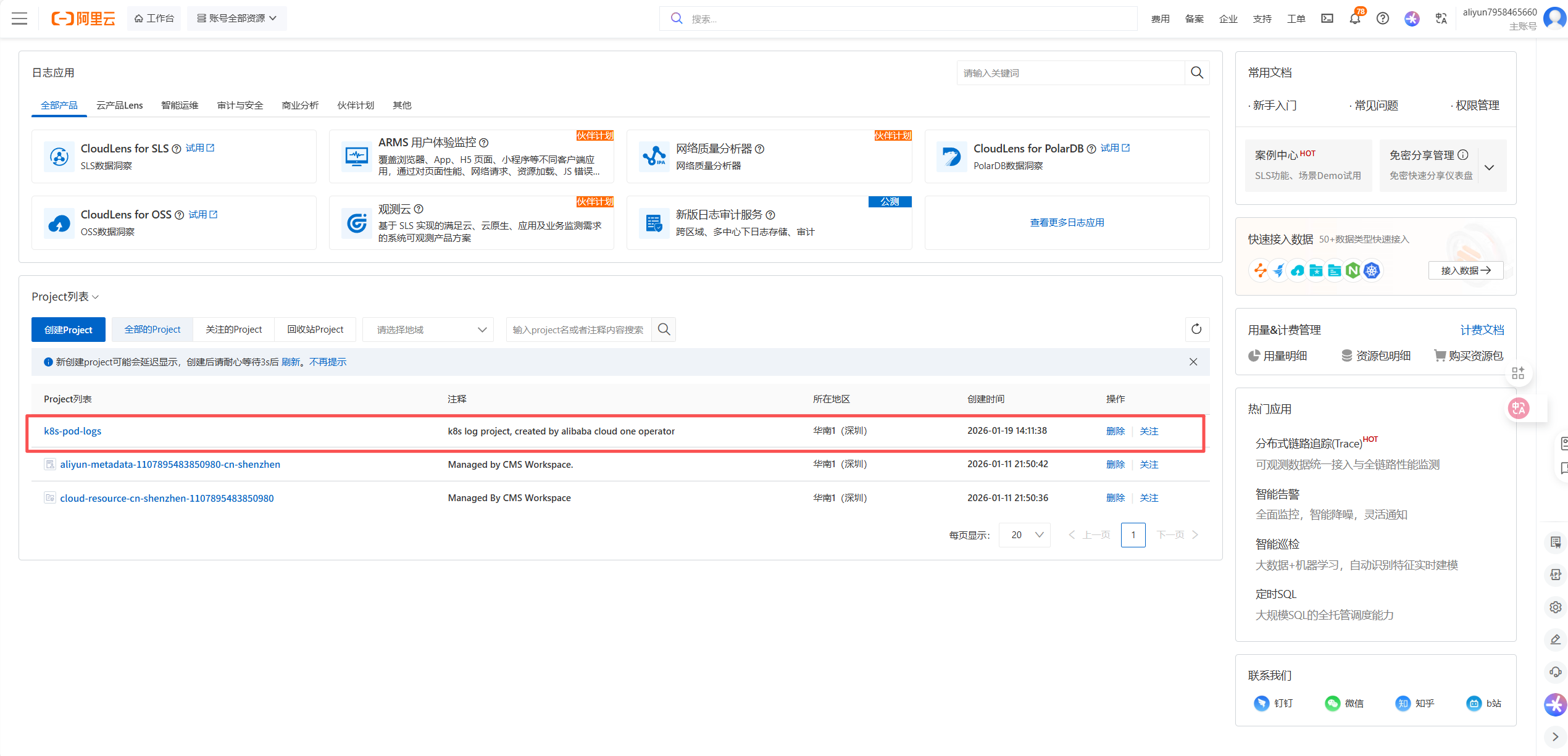Open the settings gear in right sidebar
The width and height of the screenshot is (1568, 756).
coord(1555,607)
